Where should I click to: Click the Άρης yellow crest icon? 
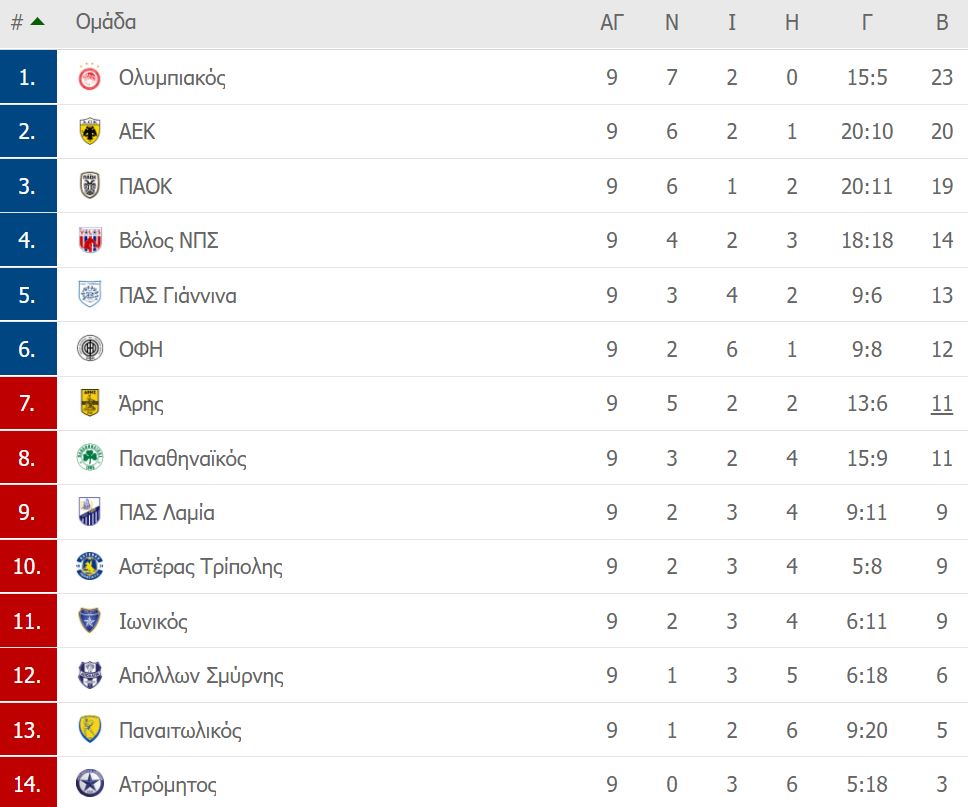point(90,404)
